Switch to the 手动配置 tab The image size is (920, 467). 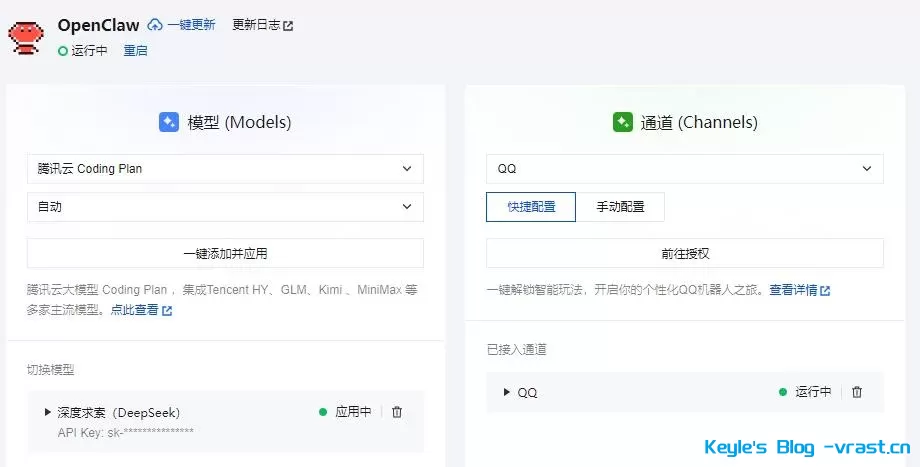pyautogui.click(x=620, y=207)
